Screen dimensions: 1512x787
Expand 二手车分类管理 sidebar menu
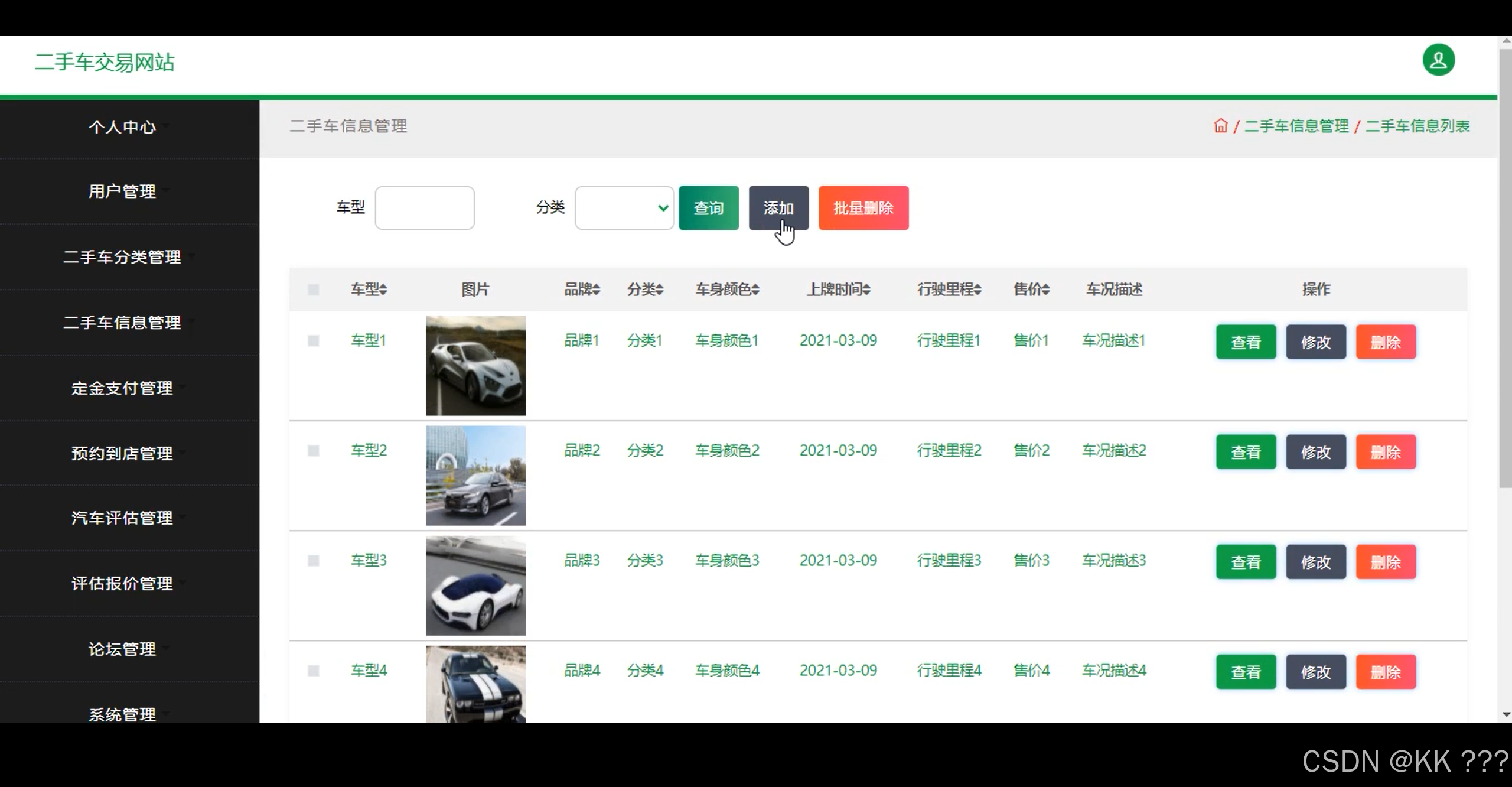122,257
